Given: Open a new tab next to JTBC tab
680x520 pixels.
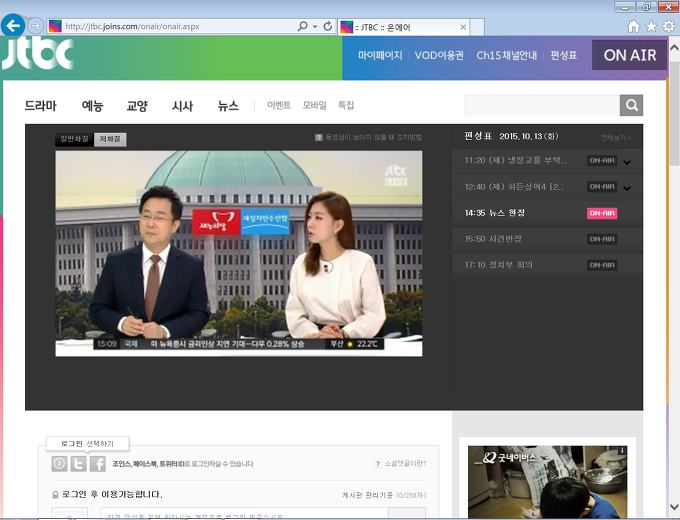Looking at the screenshot, I should click(477, 27).
